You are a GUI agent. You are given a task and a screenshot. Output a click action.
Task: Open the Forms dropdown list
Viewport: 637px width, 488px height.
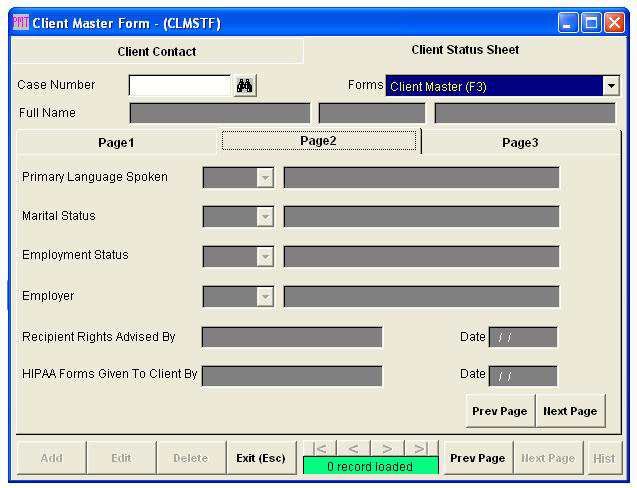point(611,86)
